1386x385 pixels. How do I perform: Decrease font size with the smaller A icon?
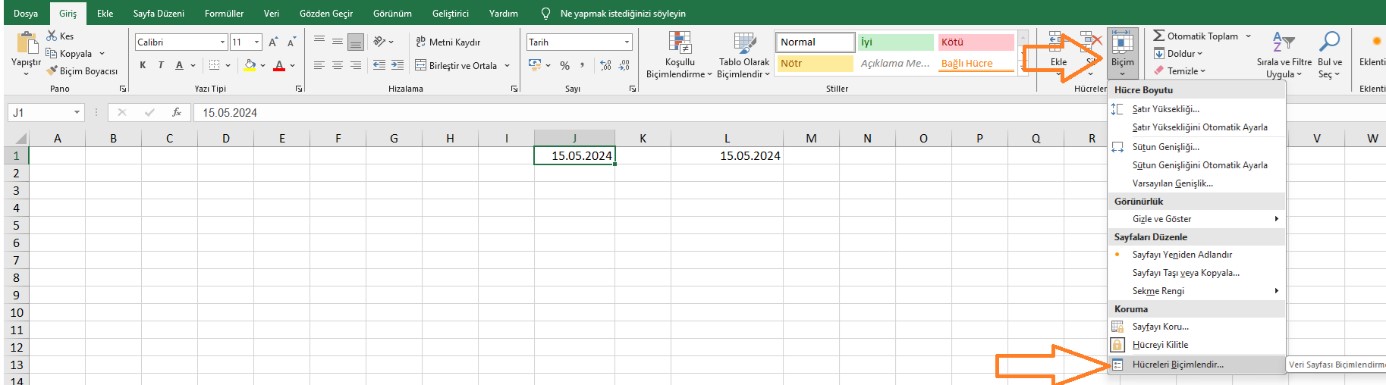291,42
